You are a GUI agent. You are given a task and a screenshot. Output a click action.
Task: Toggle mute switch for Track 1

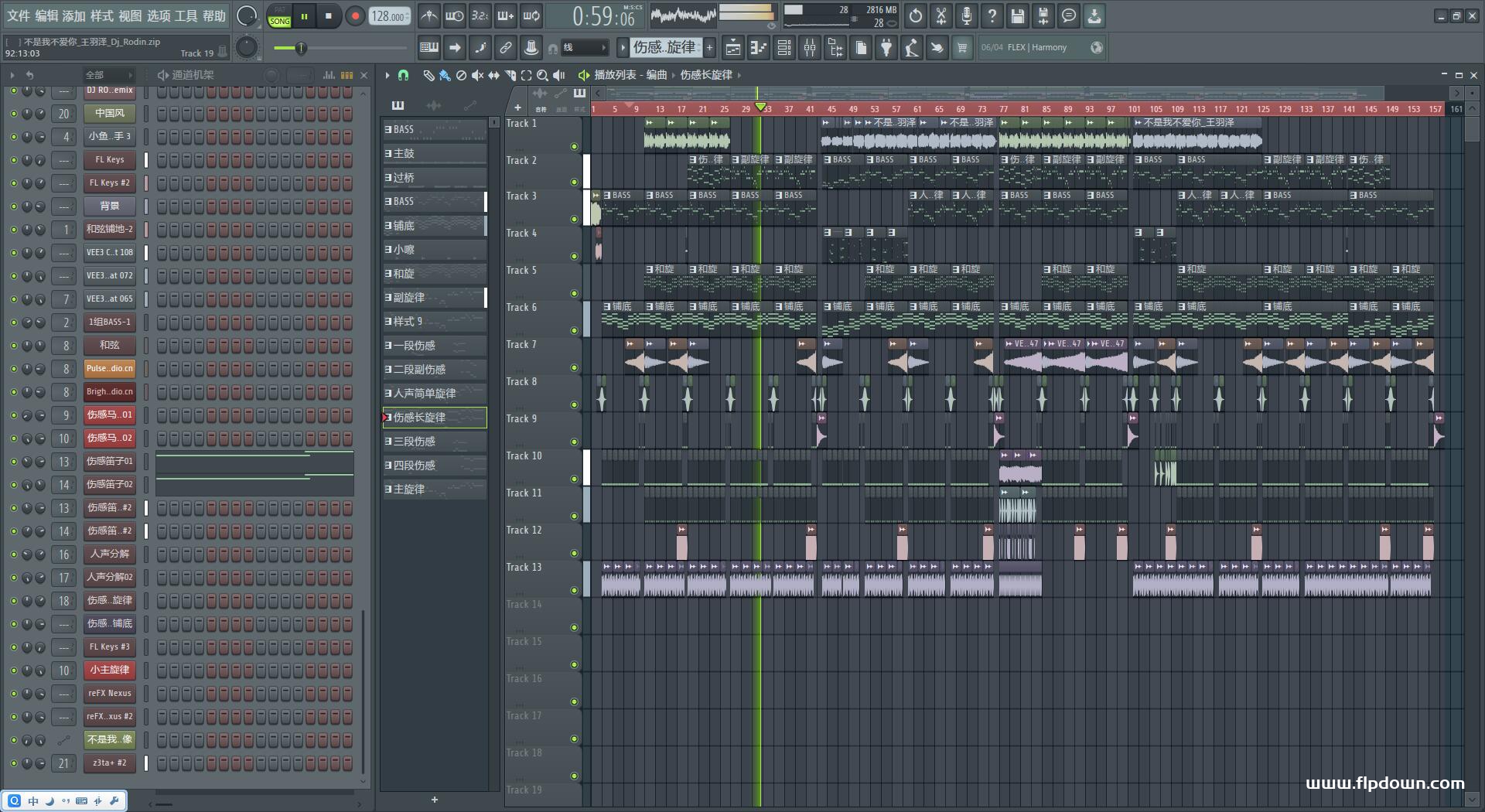[574, 146]
